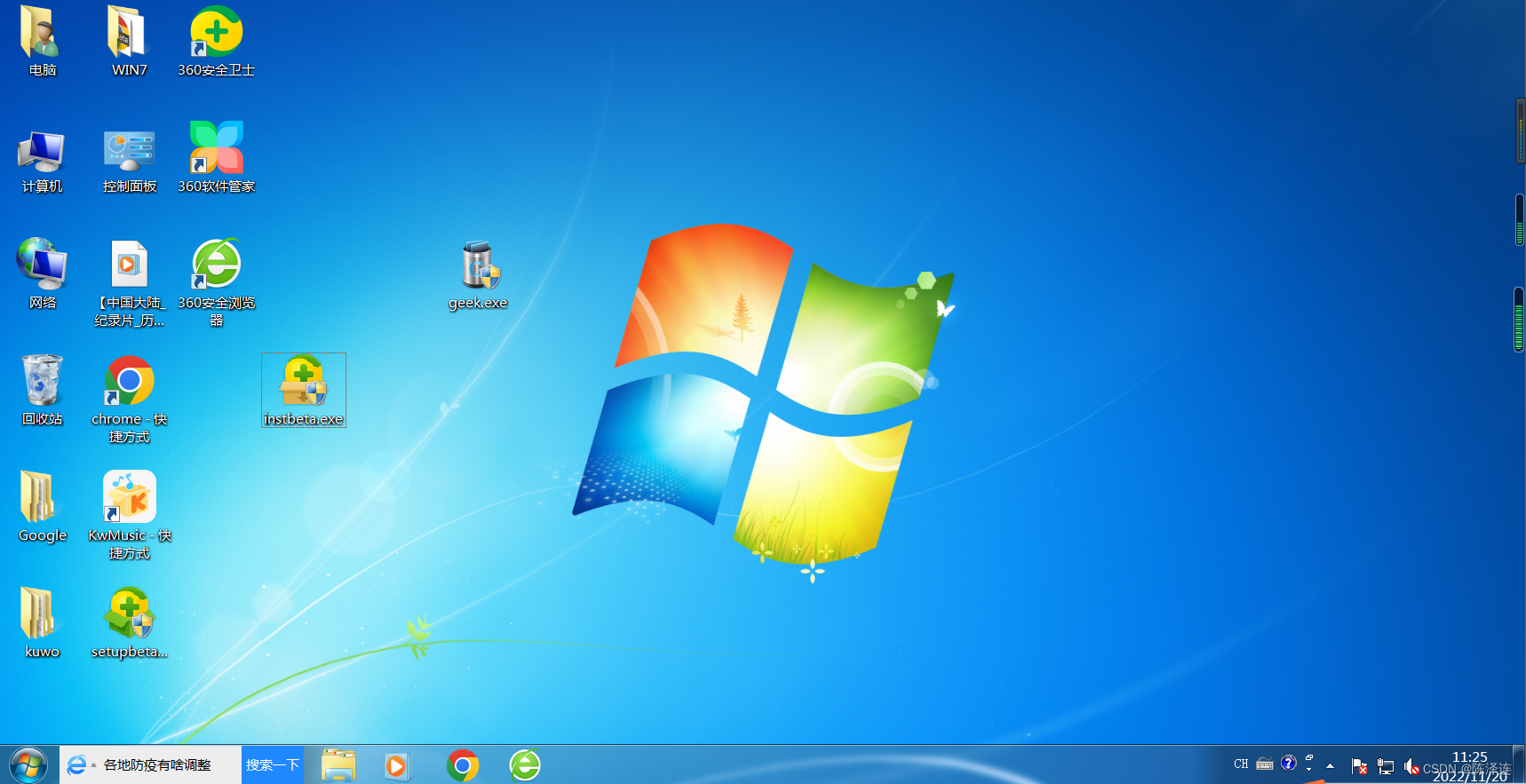The image size is (1526, 784).
Task: Select instbeta.exe installer icon
Action: (x=304, y=391)
